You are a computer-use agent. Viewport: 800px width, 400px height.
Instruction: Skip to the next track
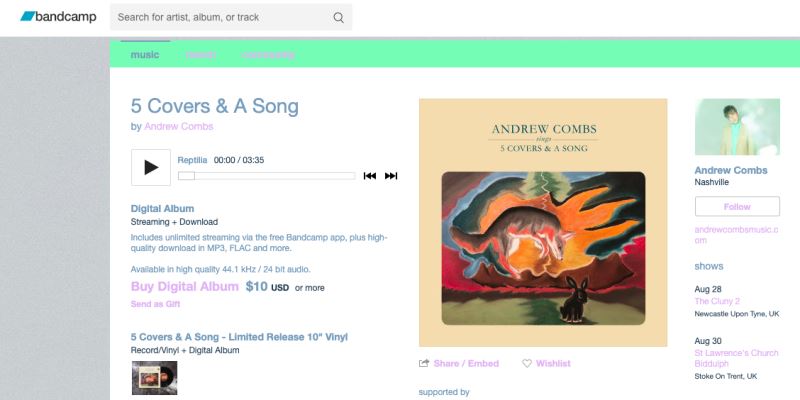coord(391,176)
